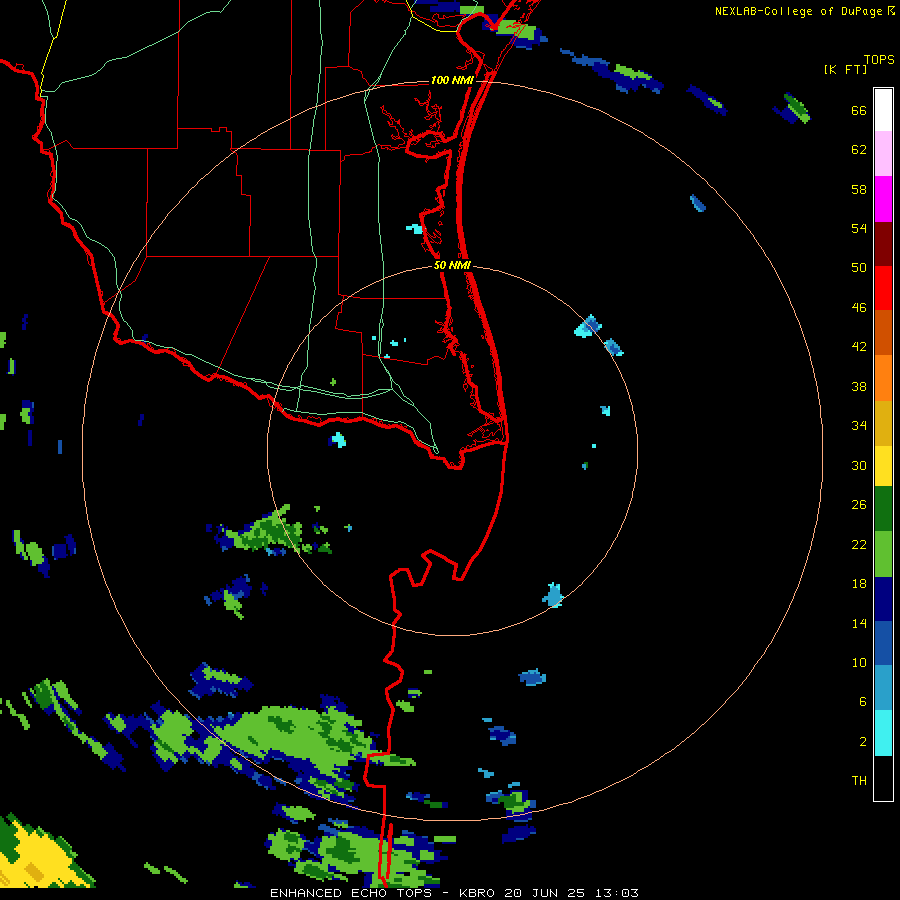Click the '18' legend value

[x=859, y=583]
